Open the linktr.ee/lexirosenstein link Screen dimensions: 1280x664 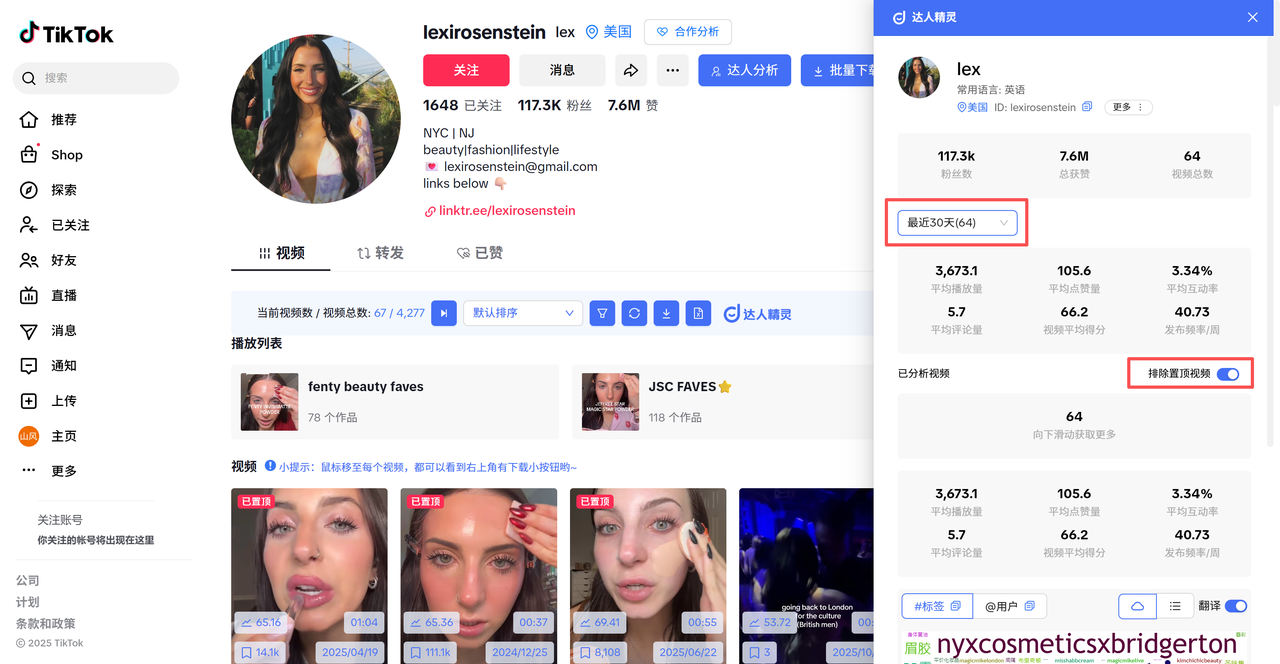pos(507,211)
